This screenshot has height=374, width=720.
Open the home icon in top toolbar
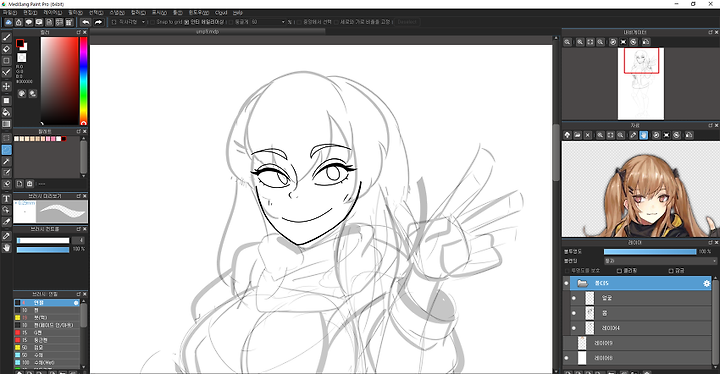coord(19,22)
